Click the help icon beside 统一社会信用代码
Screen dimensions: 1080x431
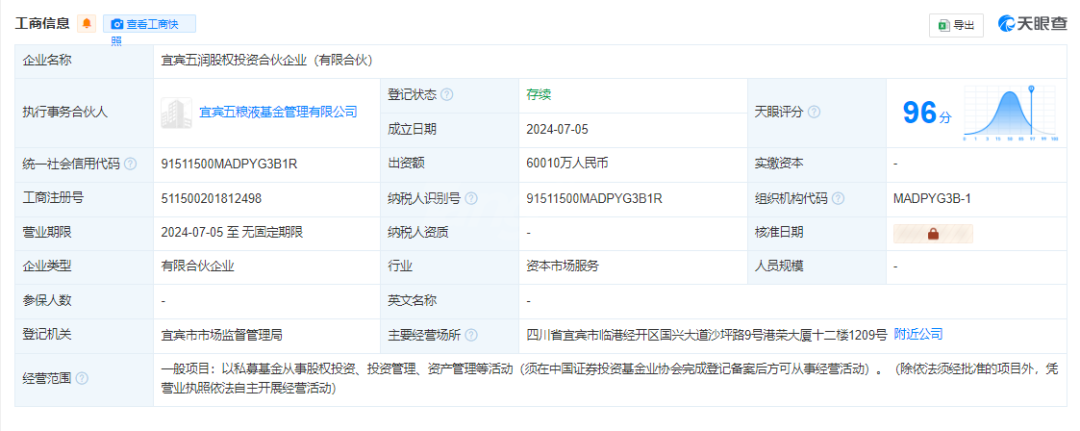pyautogui.click(x=130, y=164)
